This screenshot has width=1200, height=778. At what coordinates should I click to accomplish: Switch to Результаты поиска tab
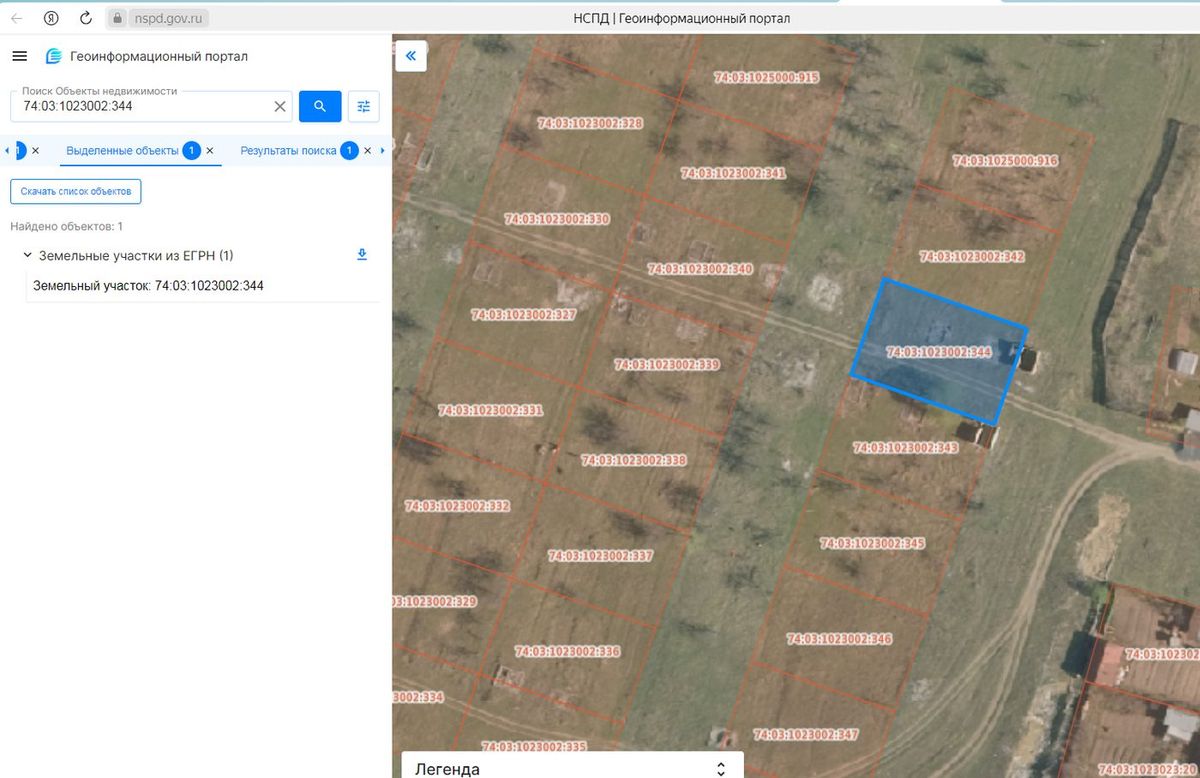288,151
